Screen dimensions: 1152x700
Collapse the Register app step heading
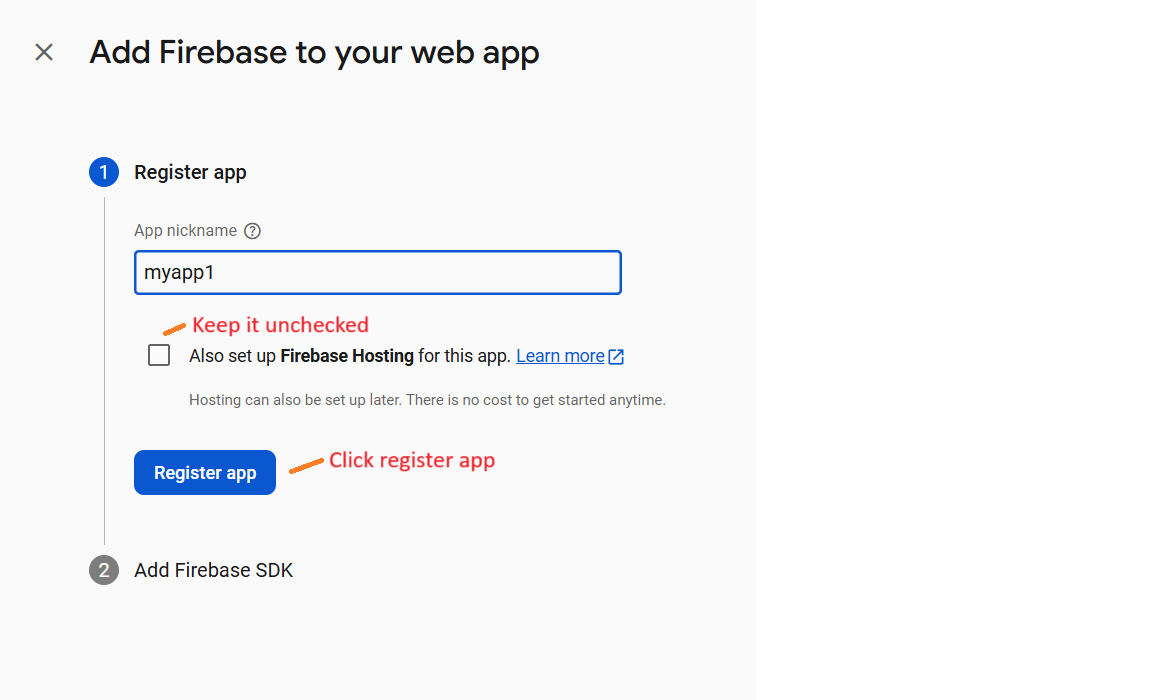[x=190, y=172]
